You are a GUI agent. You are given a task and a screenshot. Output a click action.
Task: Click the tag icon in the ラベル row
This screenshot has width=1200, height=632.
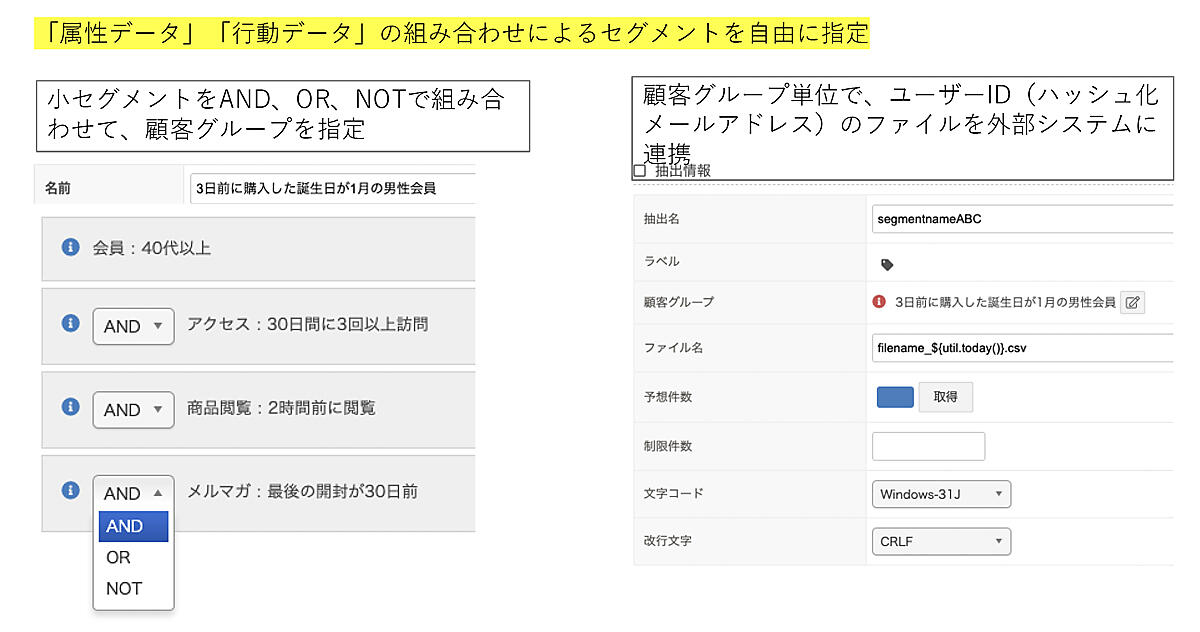[x=887, y=265]
